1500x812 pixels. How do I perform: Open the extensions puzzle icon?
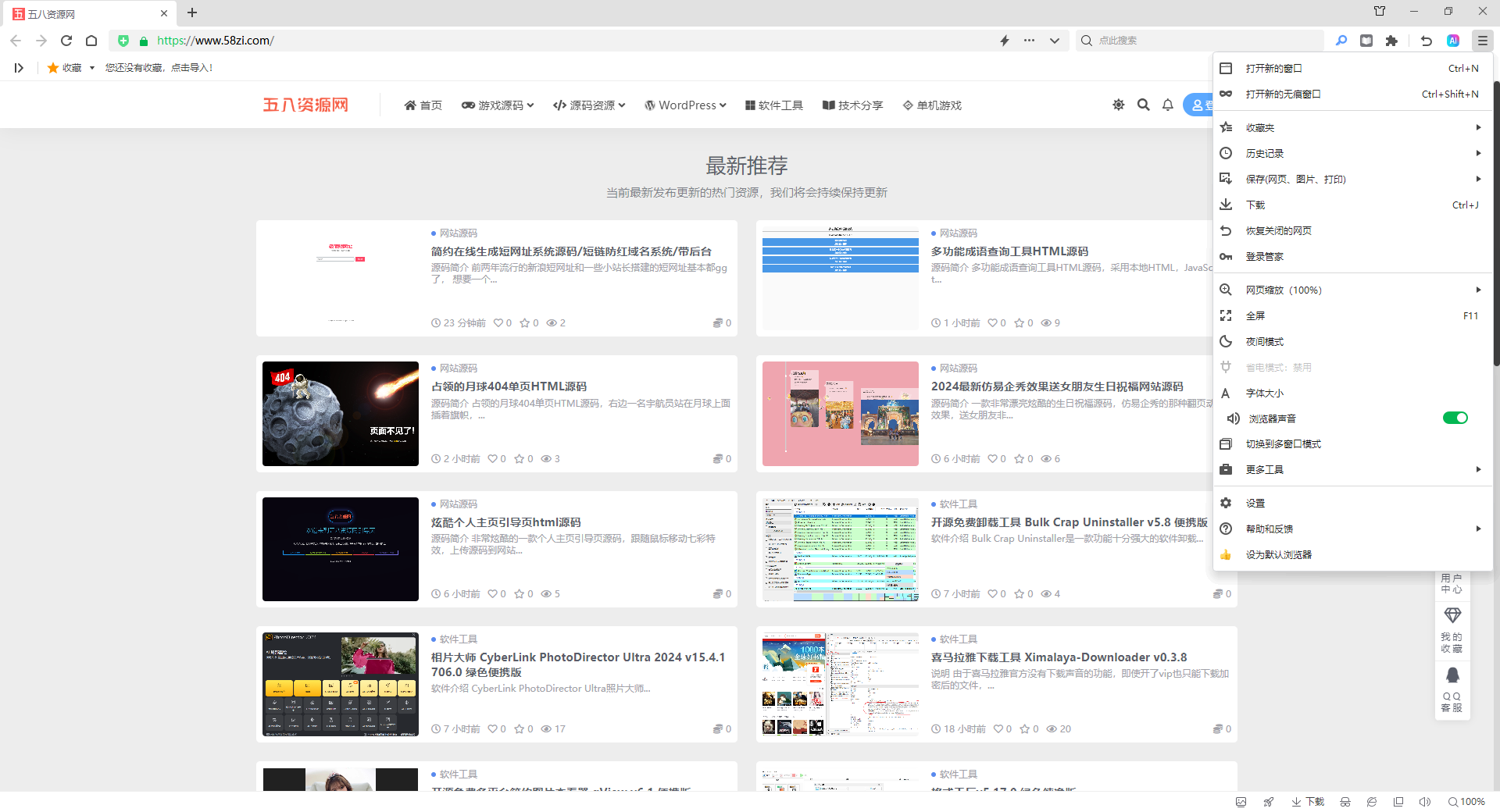(x=1391, y=41)
